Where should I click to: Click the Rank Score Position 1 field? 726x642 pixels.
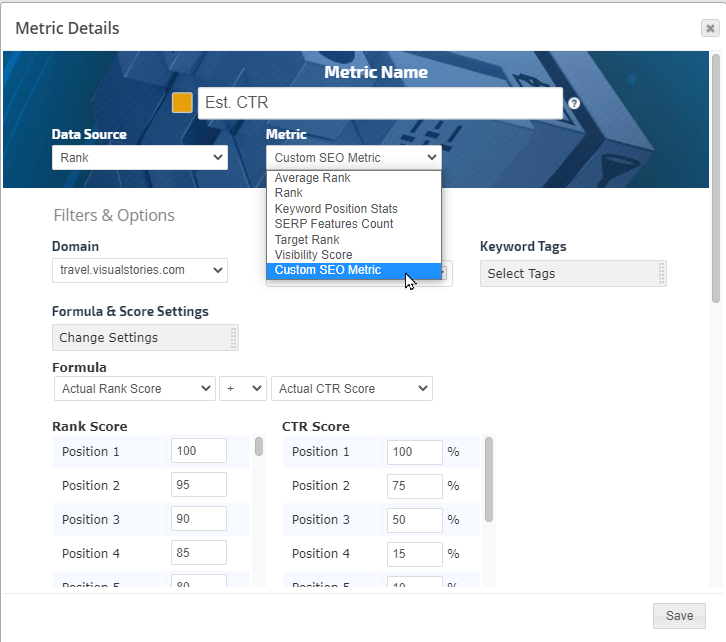(198, 451)
